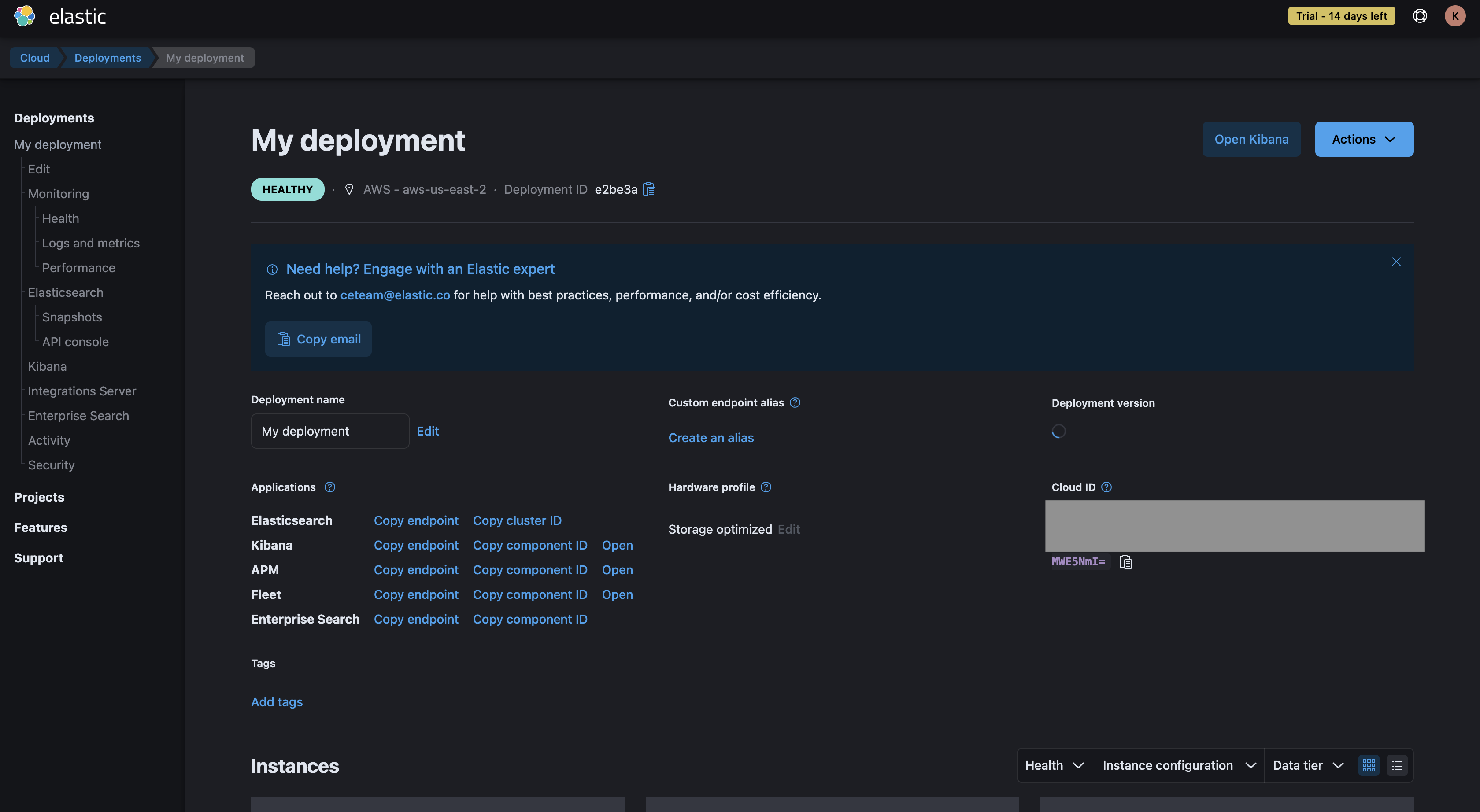Select My deployment in sidebar
This screenshot has height=812, width=1480.
(57, 145)
